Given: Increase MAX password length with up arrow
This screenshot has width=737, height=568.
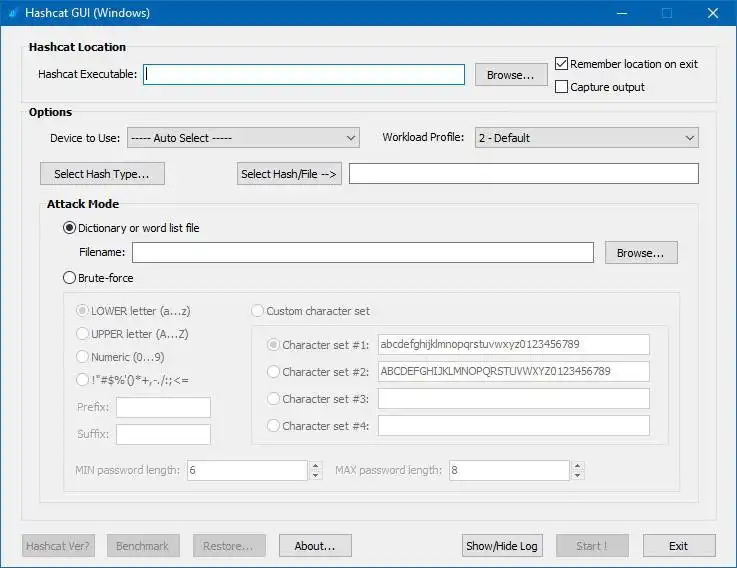Looking at the screenshot, I should tap(578, 465).
